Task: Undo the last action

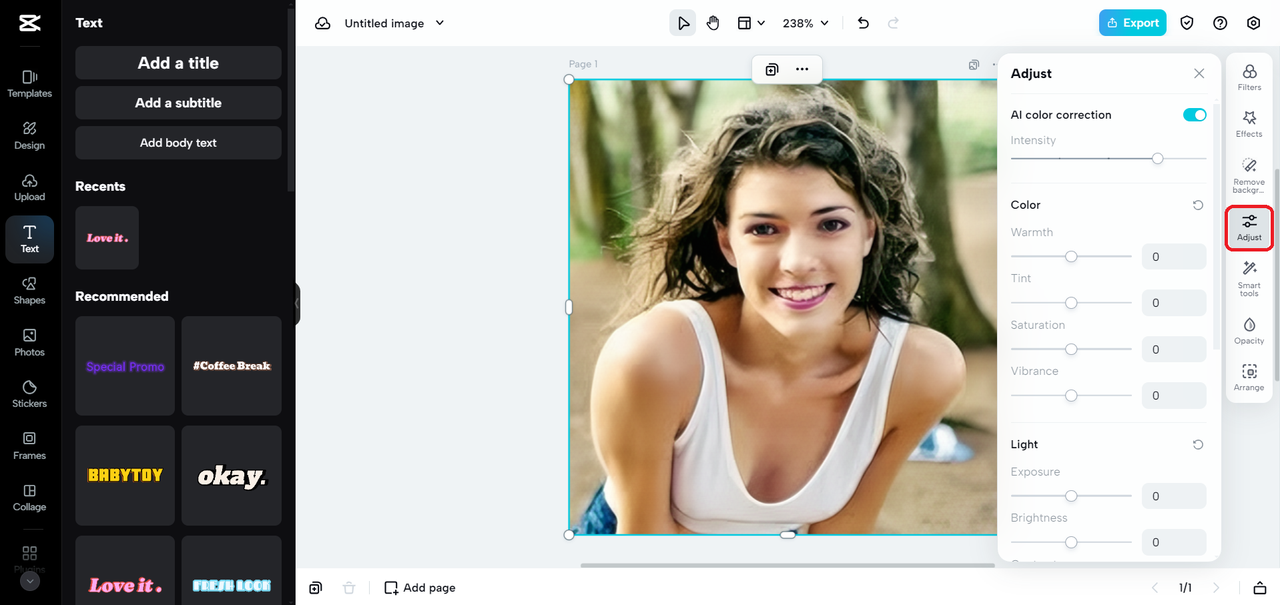Action: pyautogui.click(x=863, y=23)
